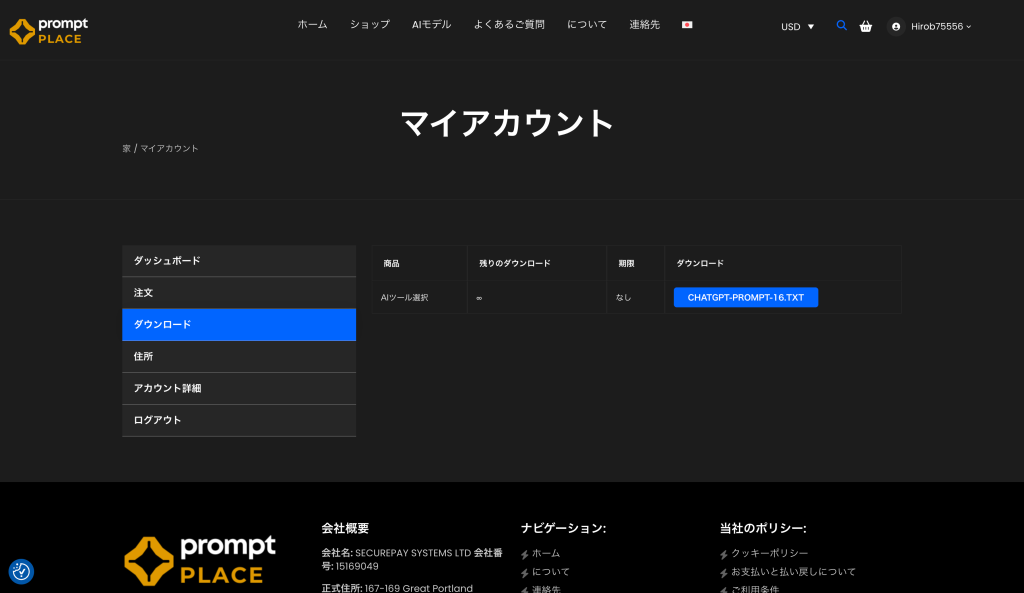1024x593 pixels.
Task: Click the footer Prompt Place logo
Action: point(200,560)
